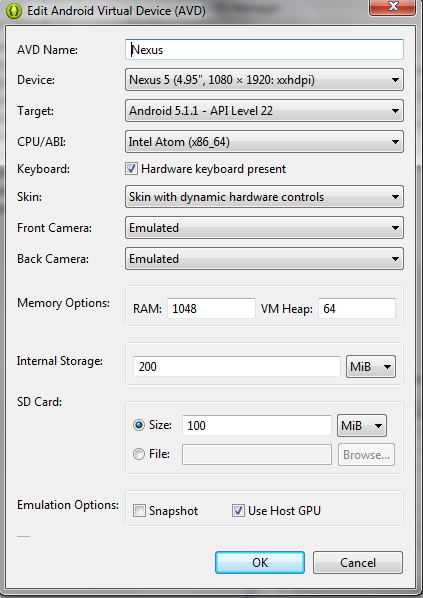
Task: Click the Internal Storage field showing 200
Action: tap(236, 367)
